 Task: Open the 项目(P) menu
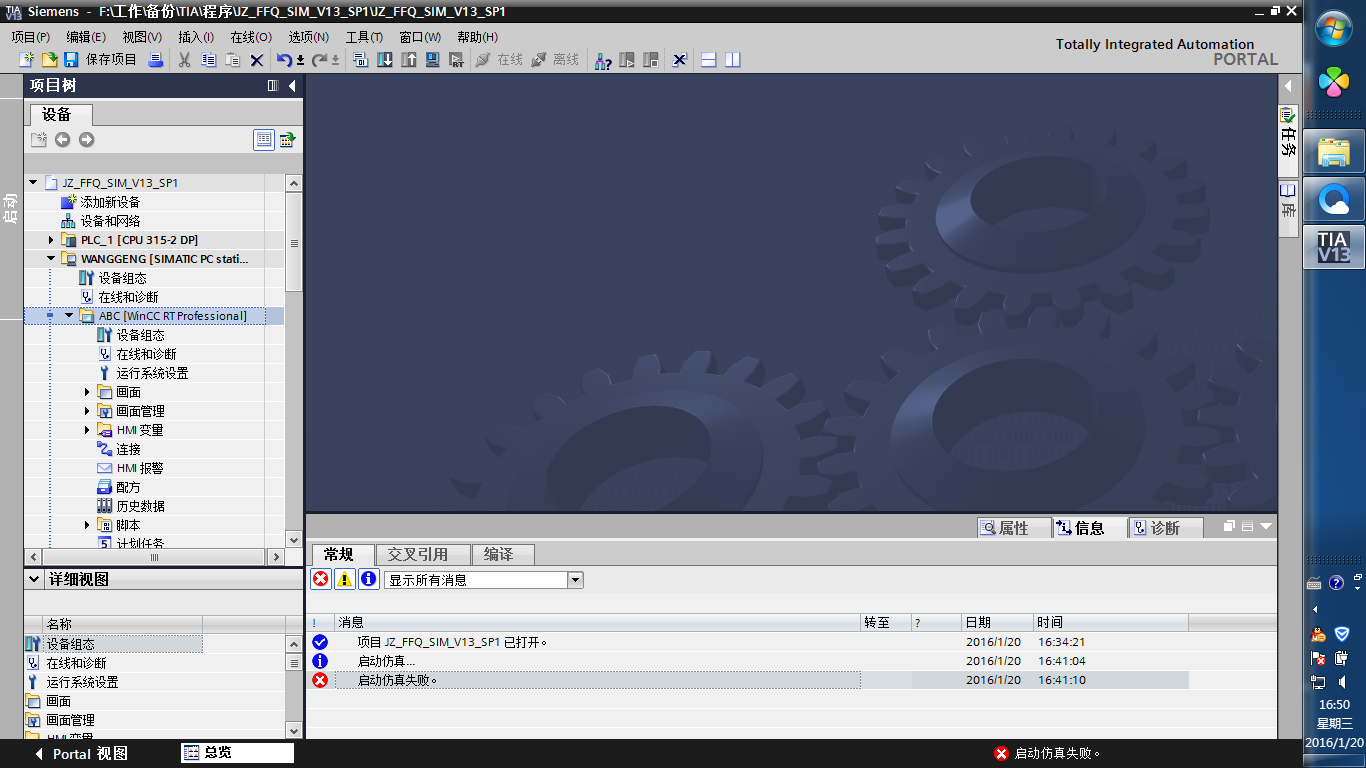[x=30, y=37]
